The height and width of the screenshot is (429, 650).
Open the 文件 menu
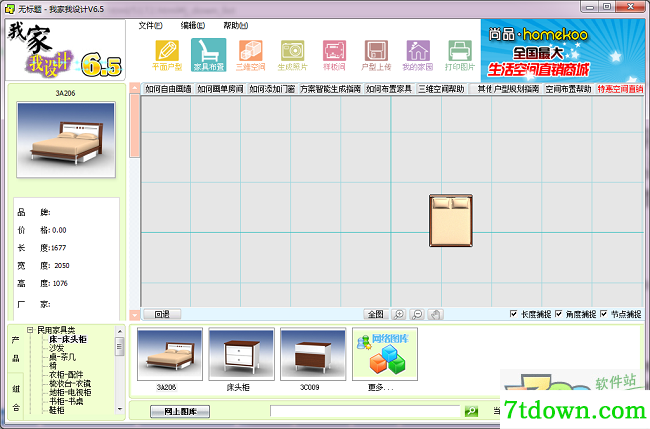point(150,26)
